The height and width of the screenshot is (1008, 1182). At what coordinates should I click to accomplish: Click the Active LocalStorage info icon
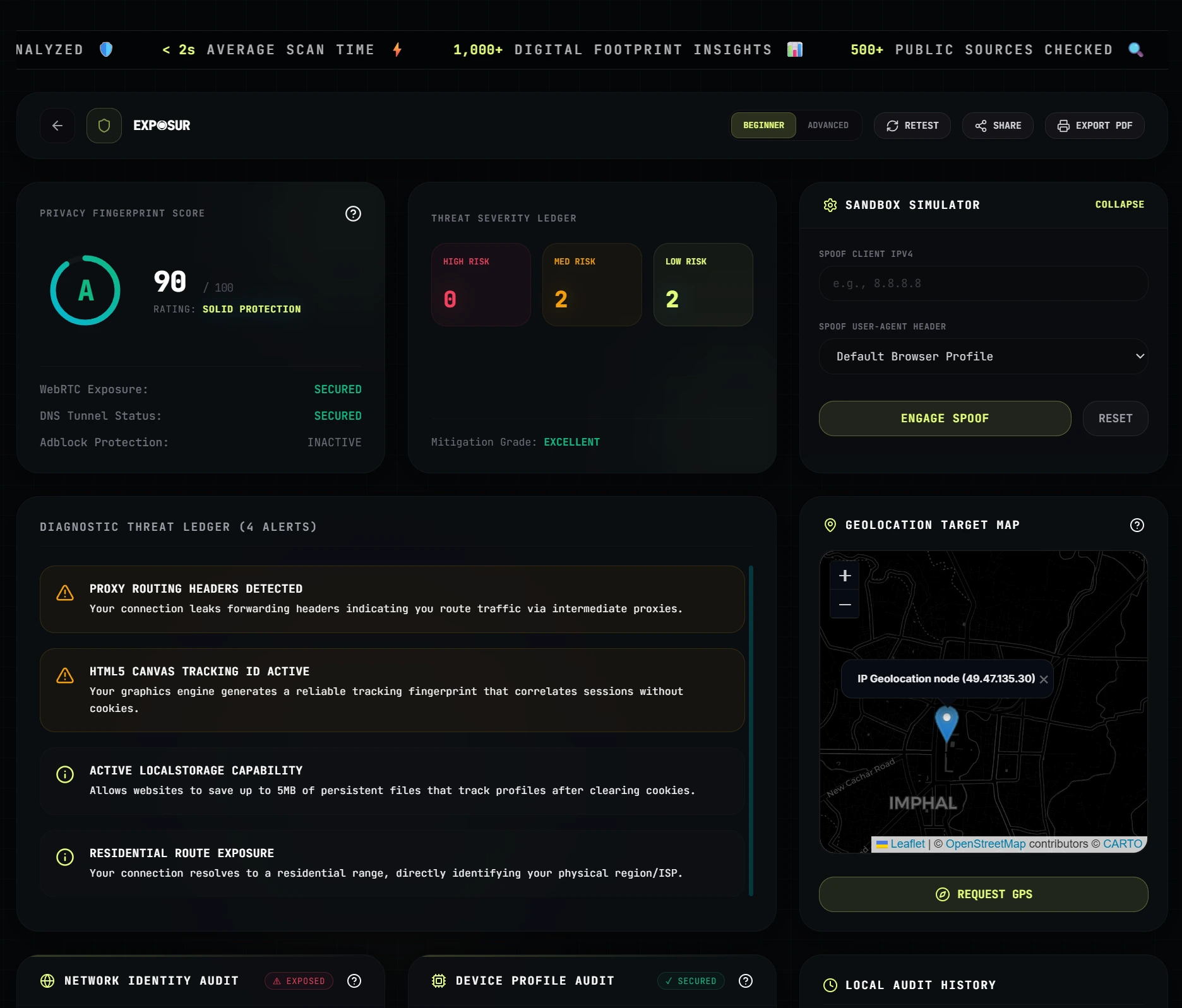point(65,774)
